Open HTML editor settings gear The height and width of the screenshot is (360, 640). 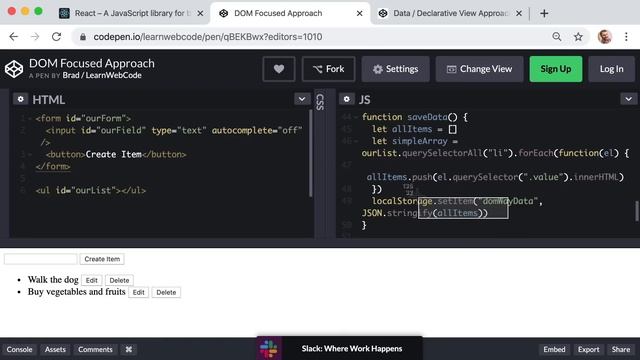point(20,99)
